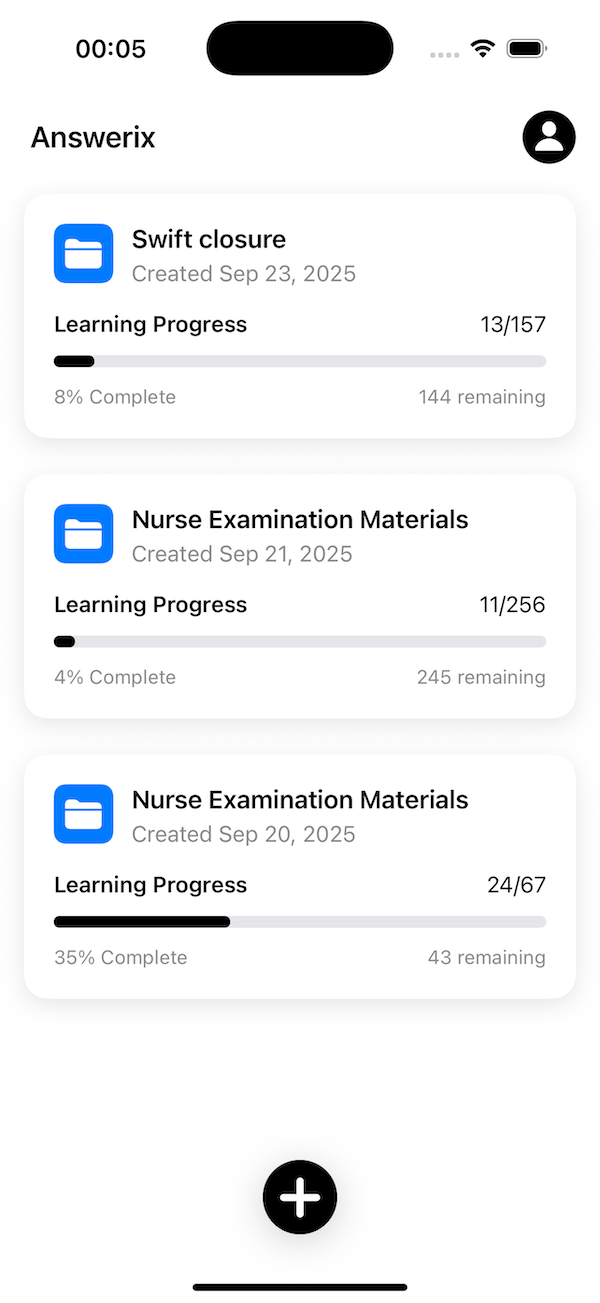Tap the clock showing 00:05
600x1303 pixels.
pyautogui.click(x=110, y=47)
